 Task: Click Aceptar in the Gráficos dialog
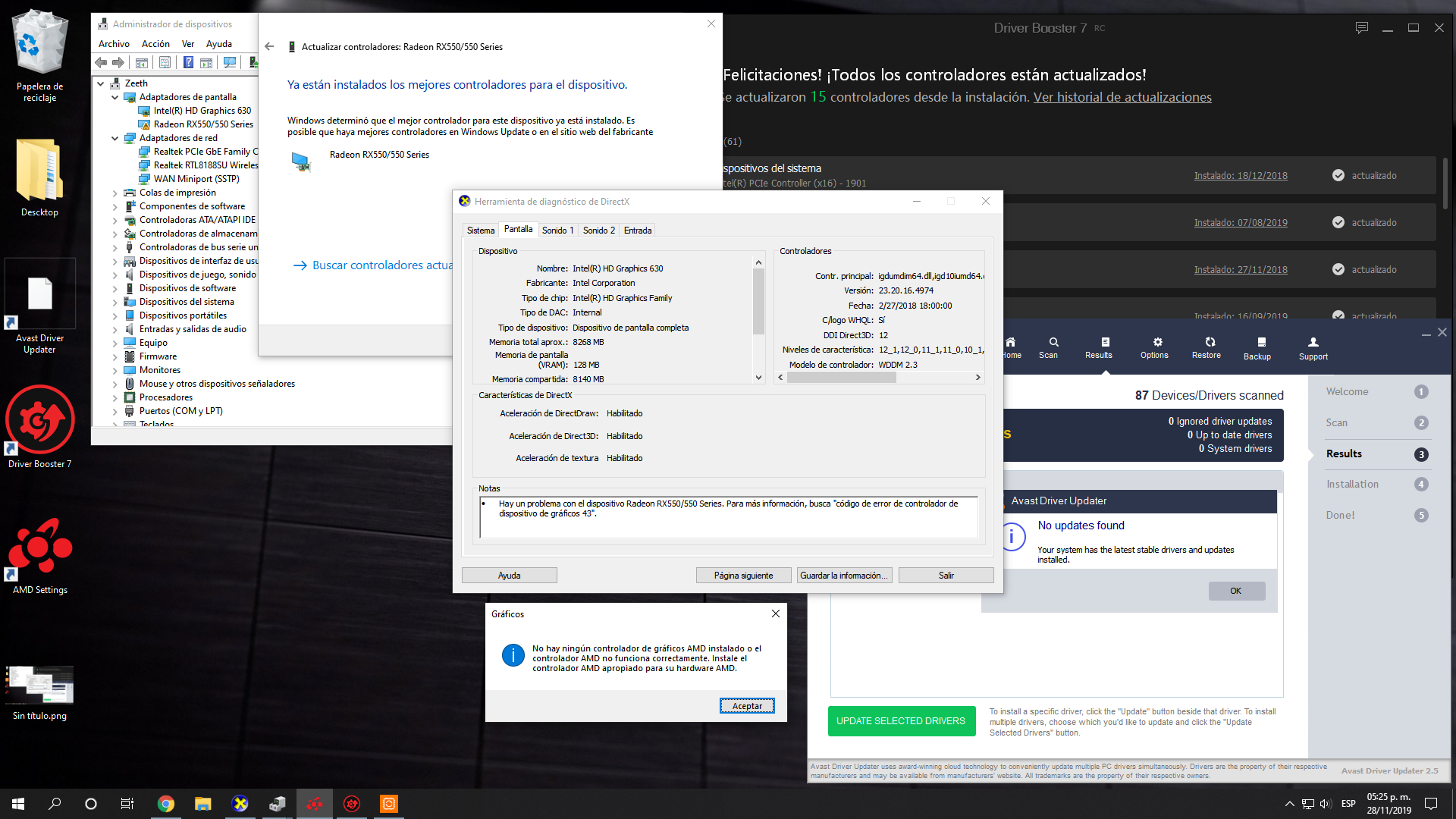click(x=747, y=706)
